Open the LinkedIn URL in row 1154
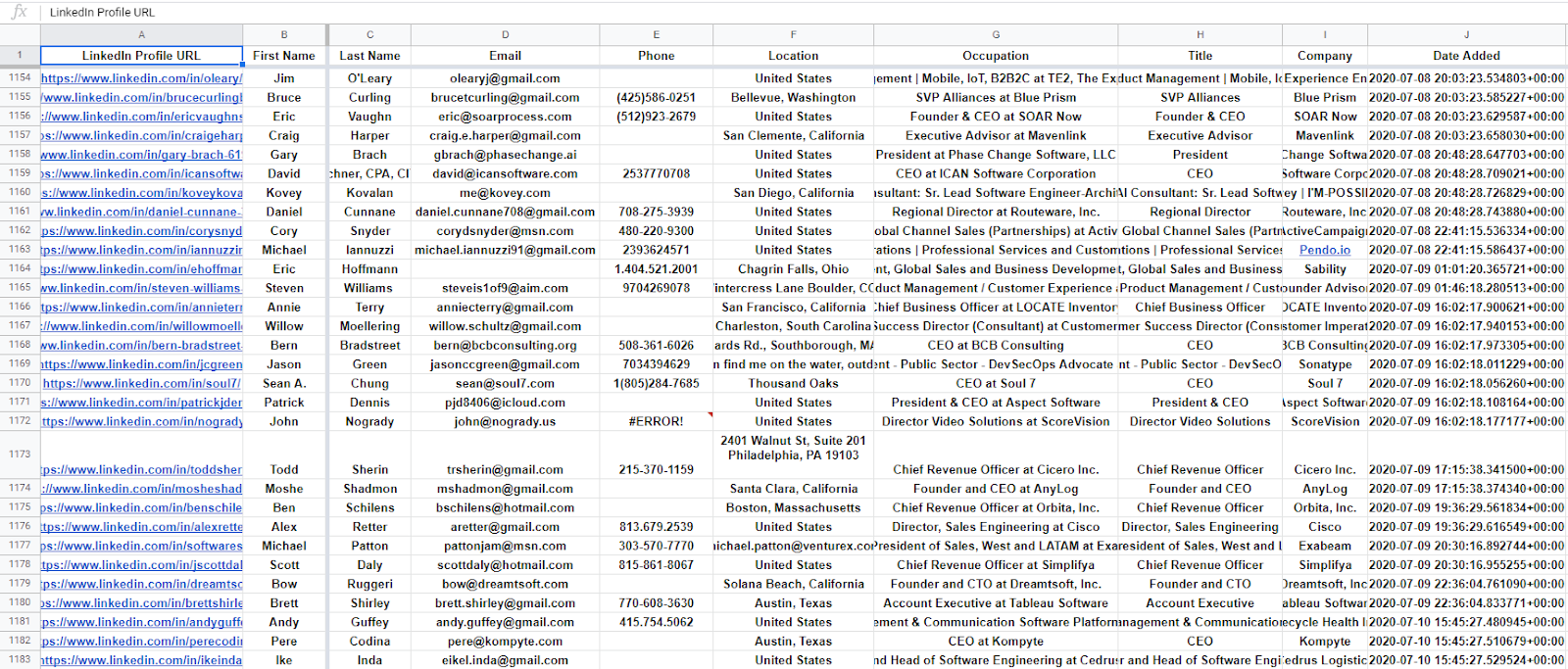This screenshot has height=669, width=1568. point(141,78)
